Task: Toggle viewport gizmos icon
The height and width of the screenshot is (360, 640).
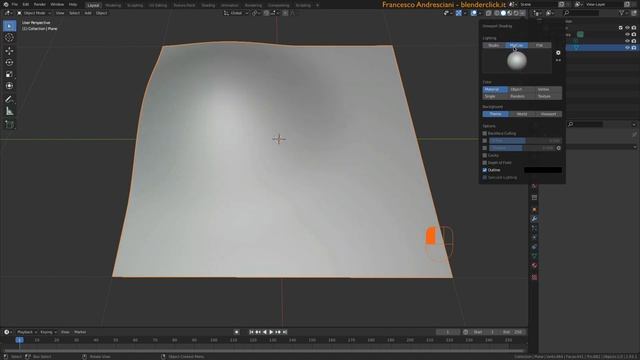Action: 458,13
